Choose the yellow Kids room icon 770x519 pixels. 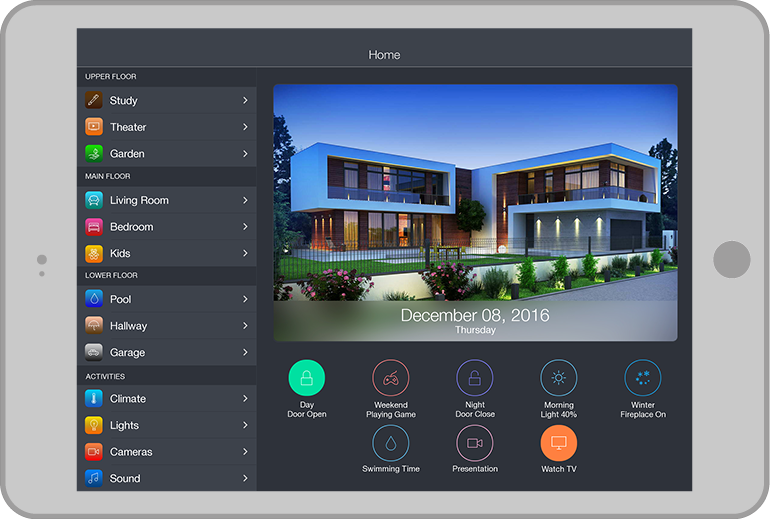[x=93, y=253]
